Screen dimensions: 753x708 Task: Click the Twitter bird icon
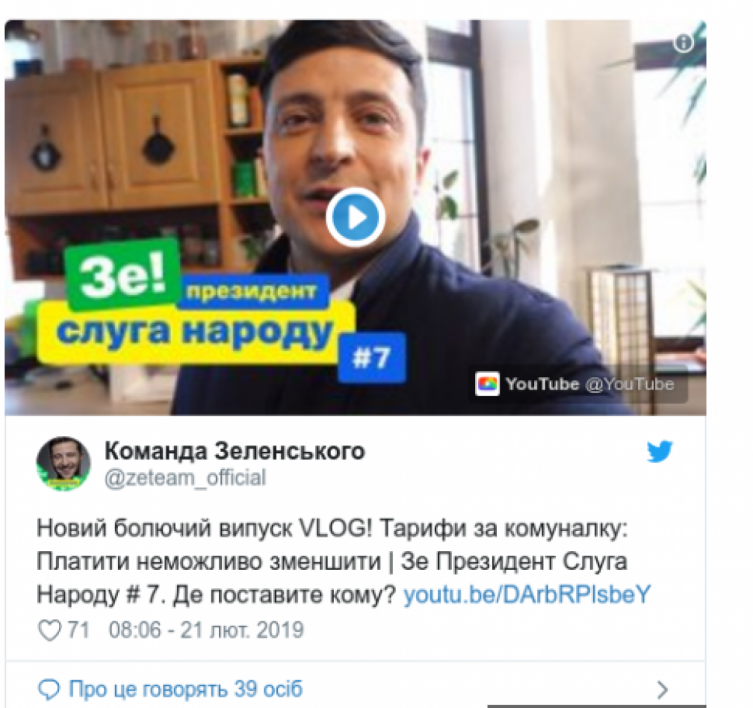coord(659,452)
